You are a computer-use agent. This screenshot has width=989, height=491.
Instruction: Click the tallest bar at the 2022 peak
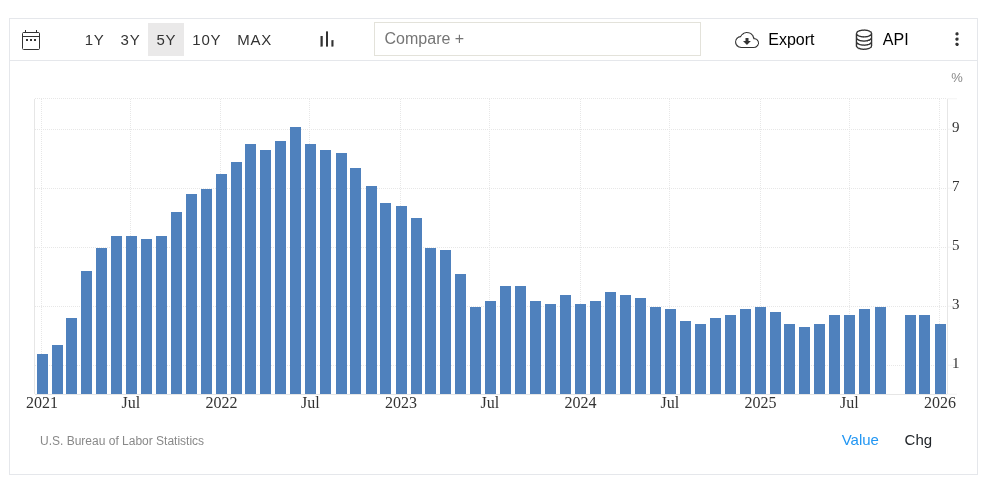(x=295, y=261)
